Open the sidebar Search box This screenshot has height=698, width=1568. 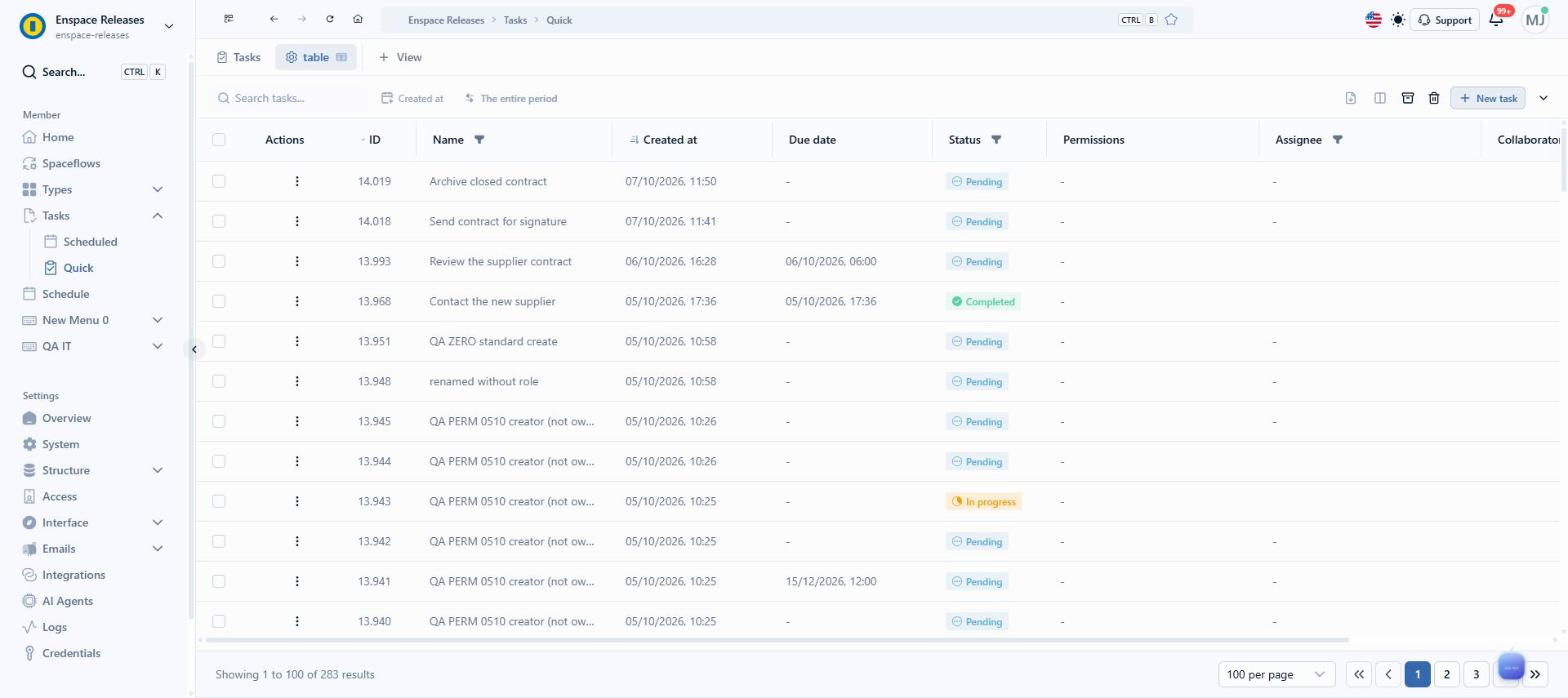tap(93, 72)
